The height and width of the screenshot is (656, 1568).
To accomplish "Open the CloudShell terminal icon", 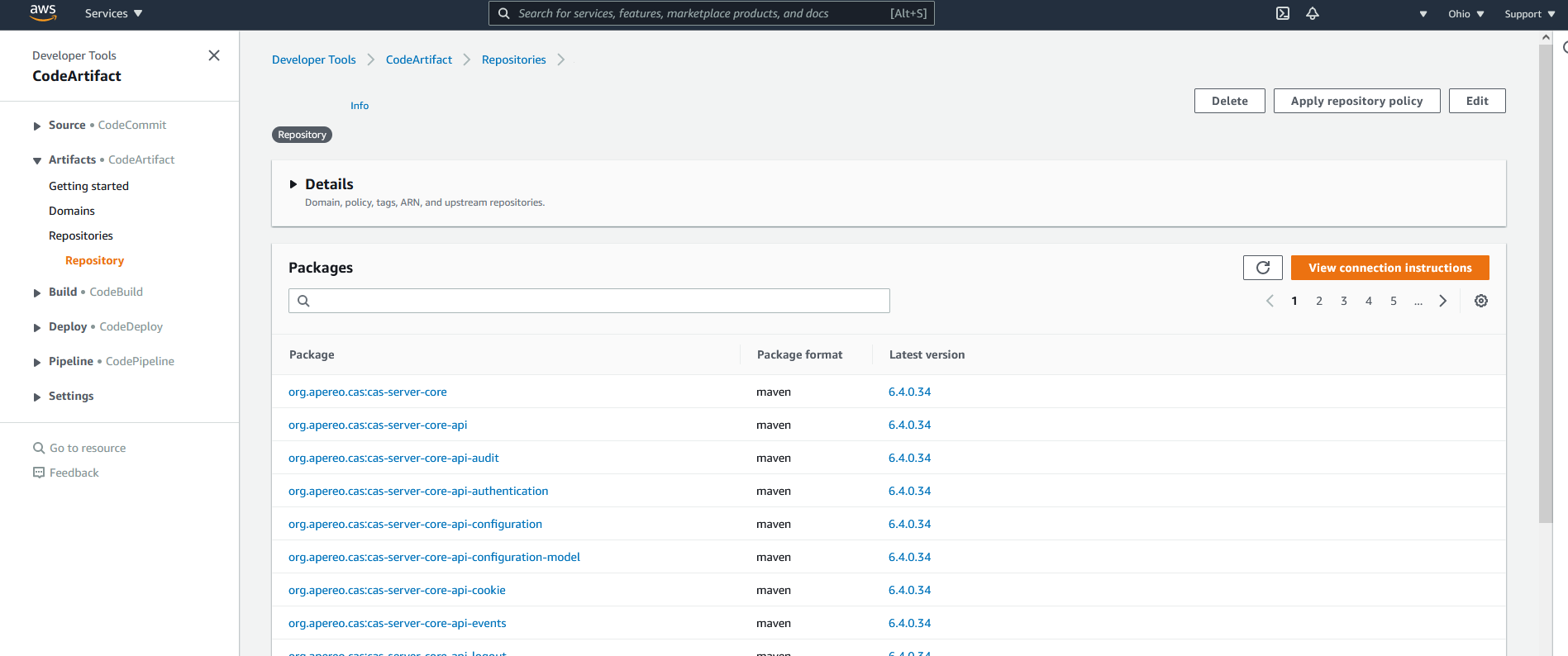I will click(1283, 13).
